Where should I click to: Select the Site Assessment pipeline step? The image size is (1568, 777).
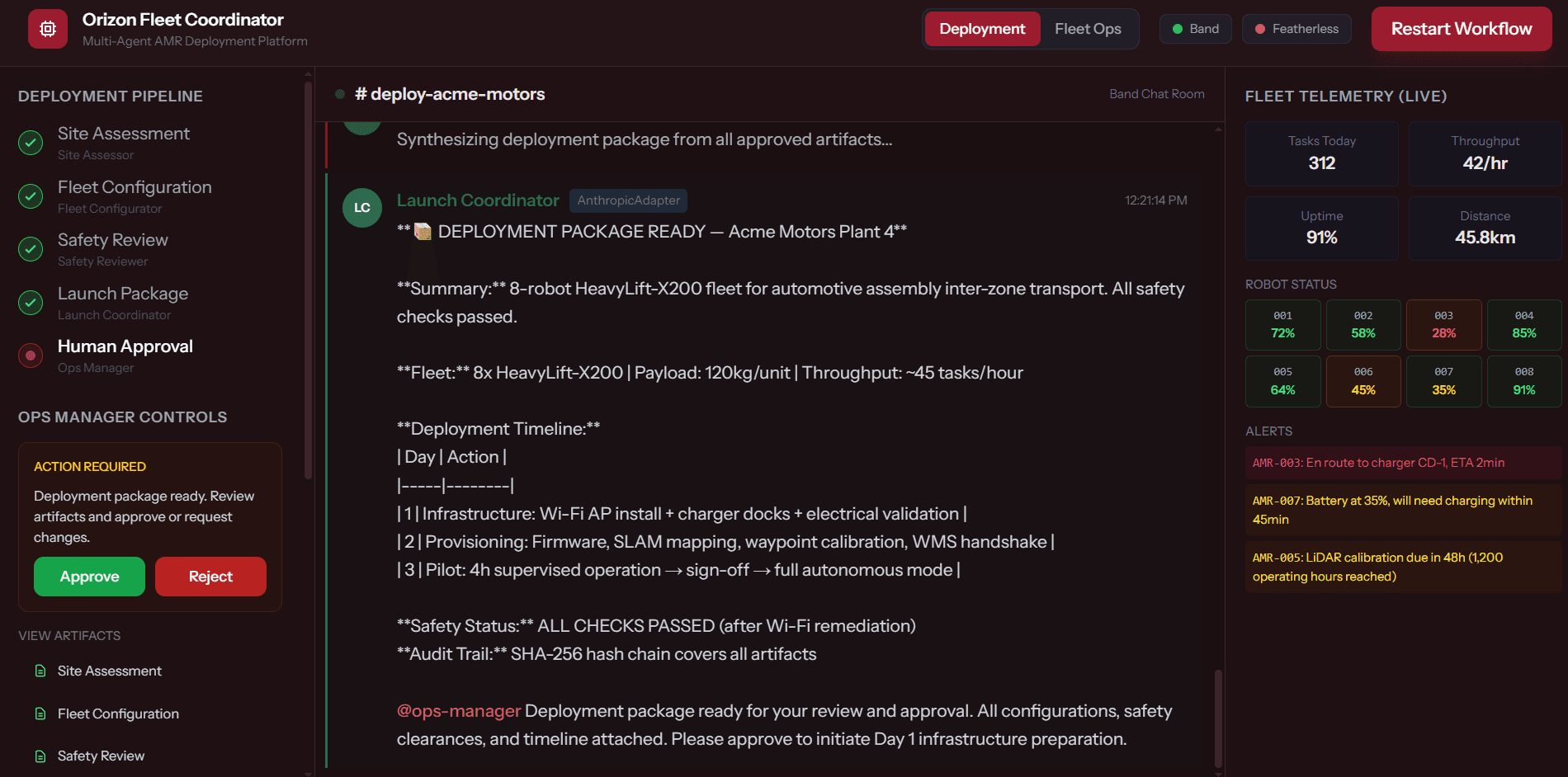tap(150, 143)
